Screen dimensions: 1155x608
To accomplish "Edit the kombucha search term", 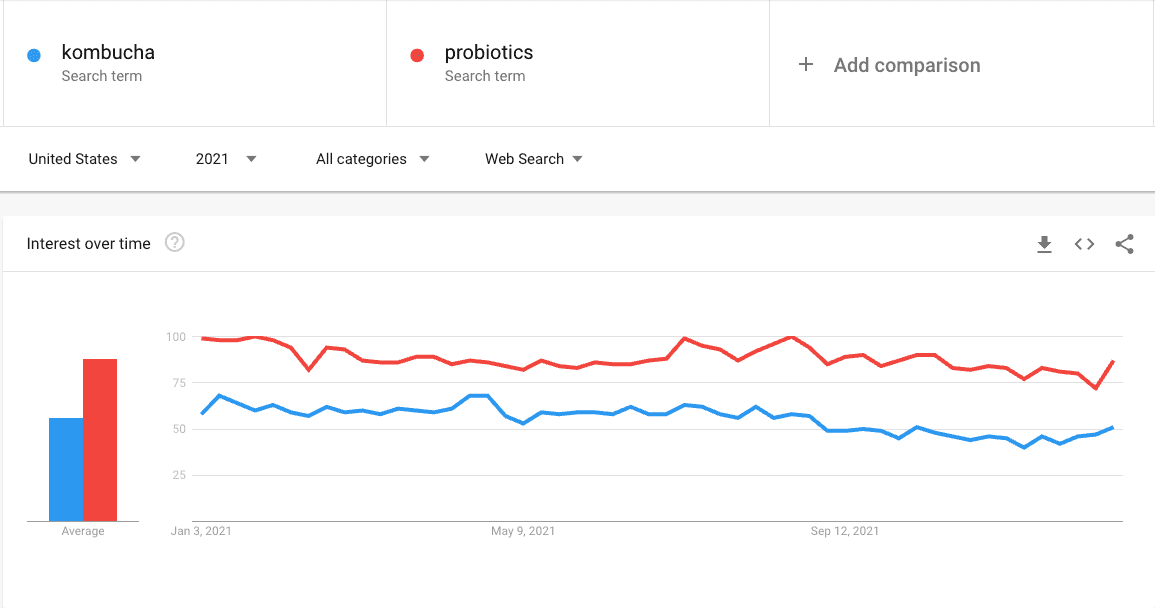I will coord(108,53).
